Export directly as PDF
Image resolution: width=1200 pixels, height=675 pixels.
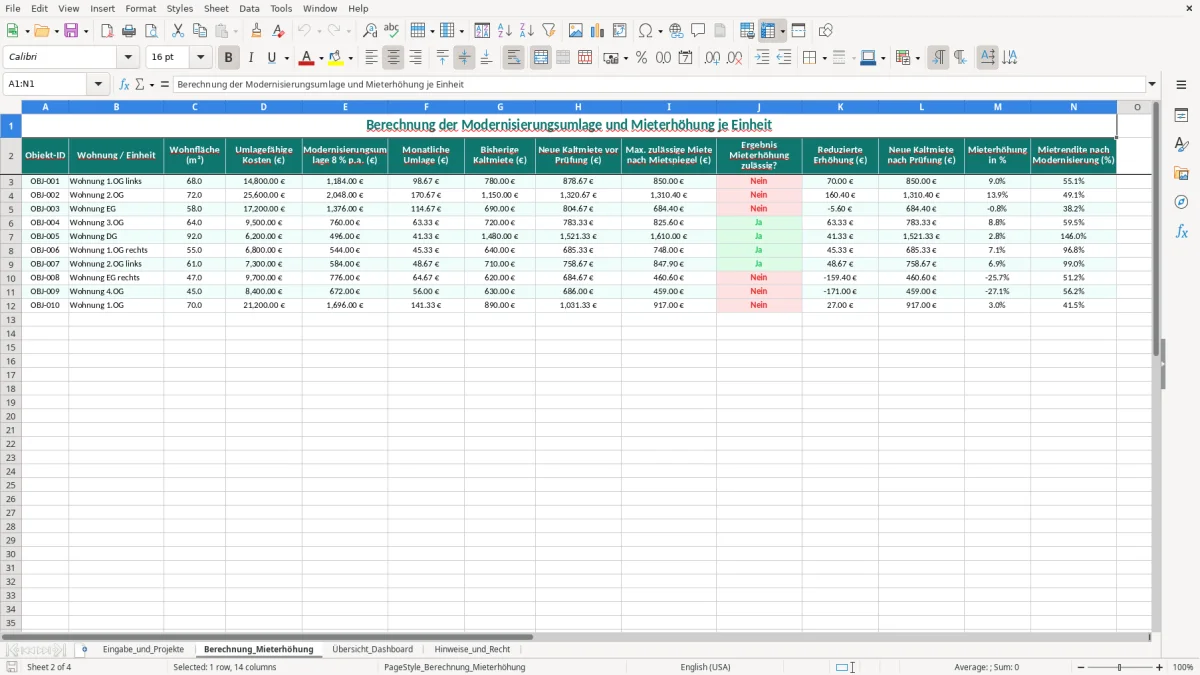click(107, 31)
